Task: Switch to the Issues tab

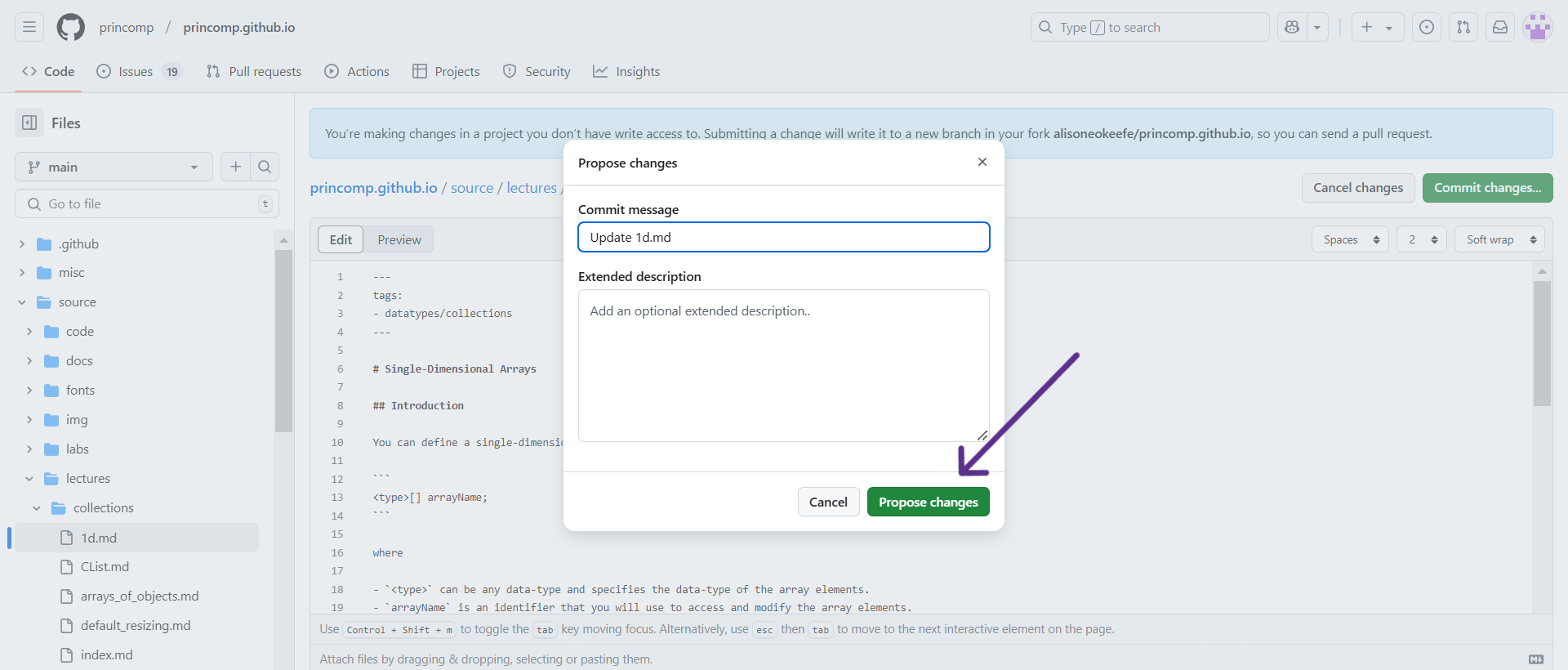Action: point(140,71)
